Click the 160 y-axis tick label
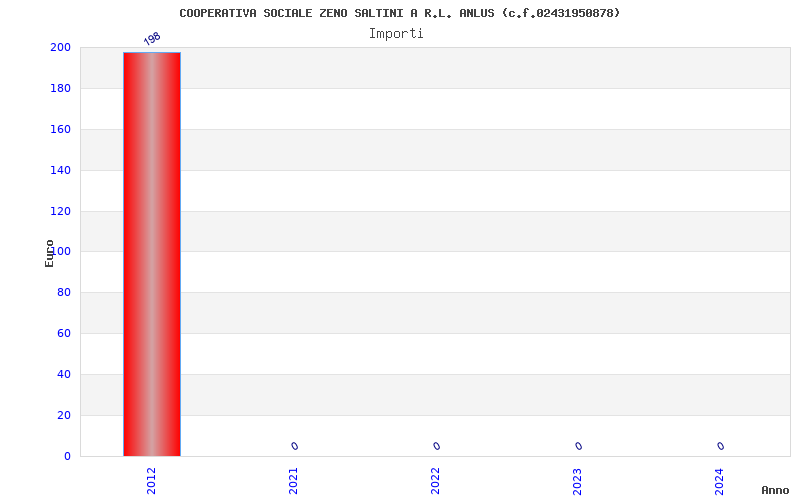The height and width of the screenshot is (500, 800). (x=60, y=129)
